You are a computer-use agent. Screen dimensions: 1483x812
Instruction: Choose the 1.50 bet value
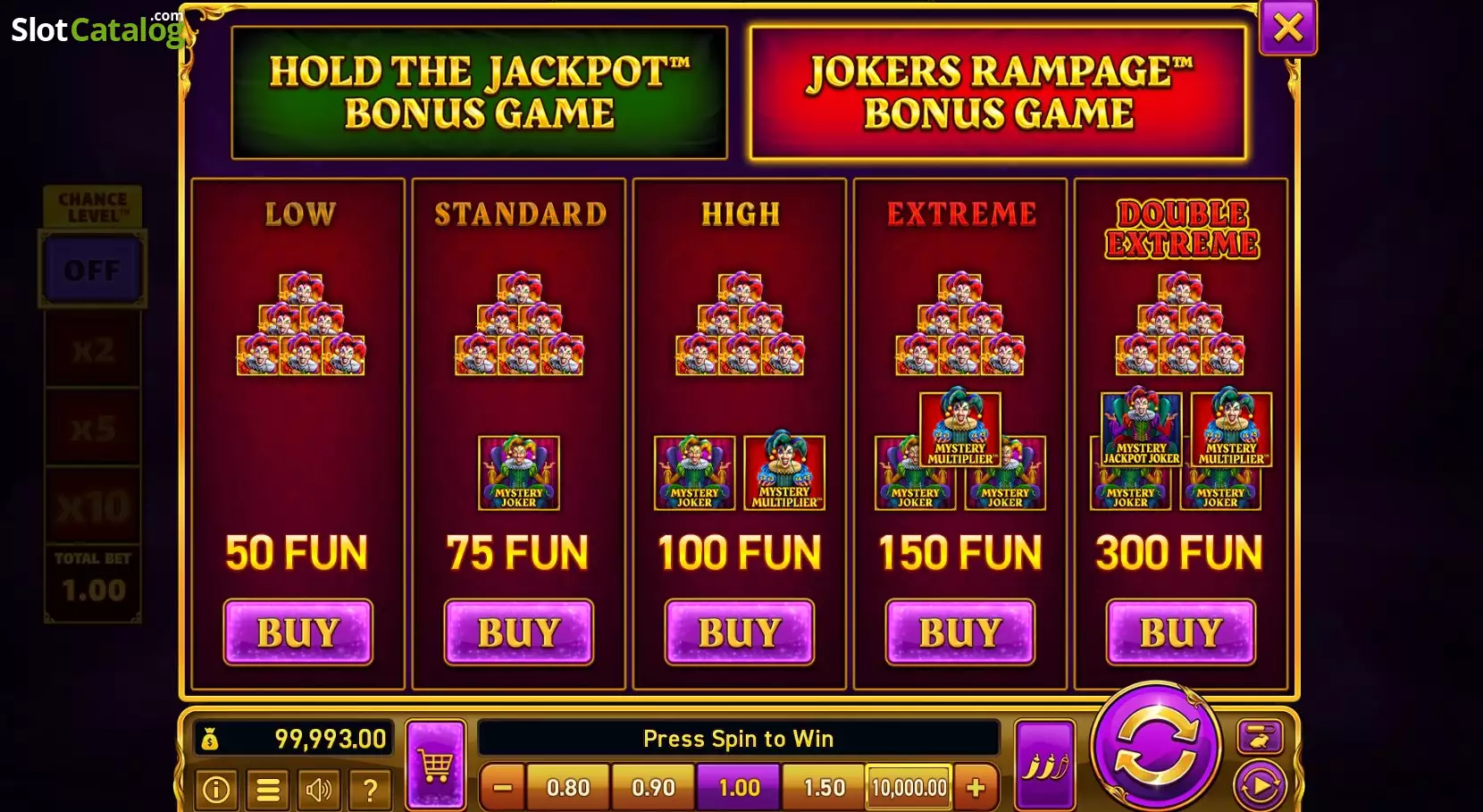click(x=824, y=788)
